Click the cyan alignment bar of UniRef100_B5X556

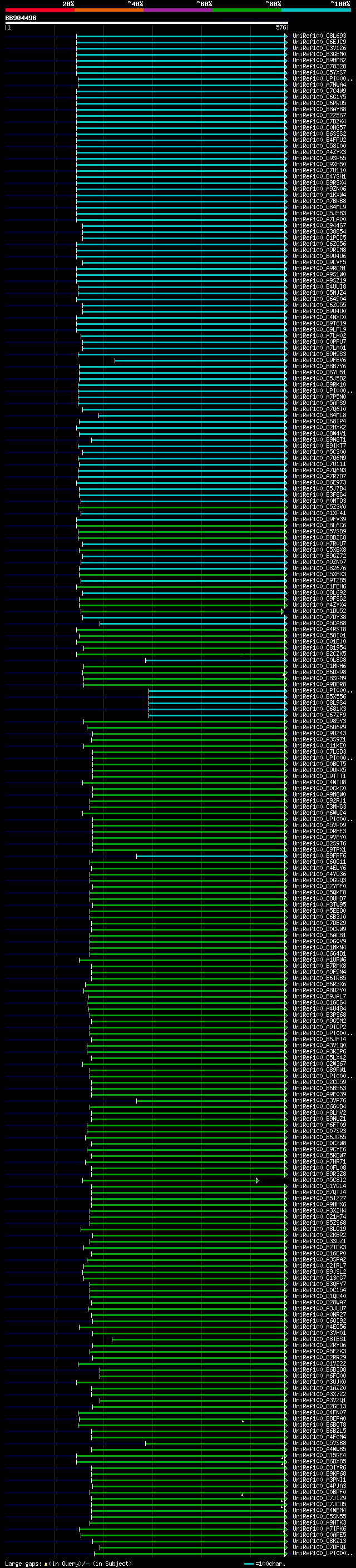click(x=218, y=696)
